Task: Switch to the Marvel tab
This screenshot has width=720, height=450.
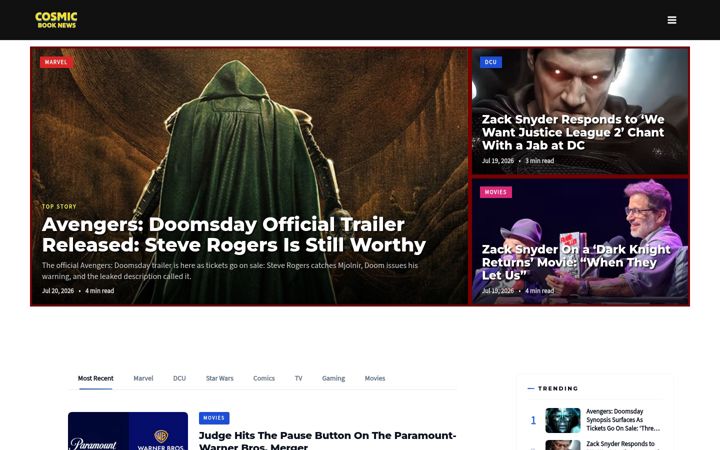Action: coord(143,378)
